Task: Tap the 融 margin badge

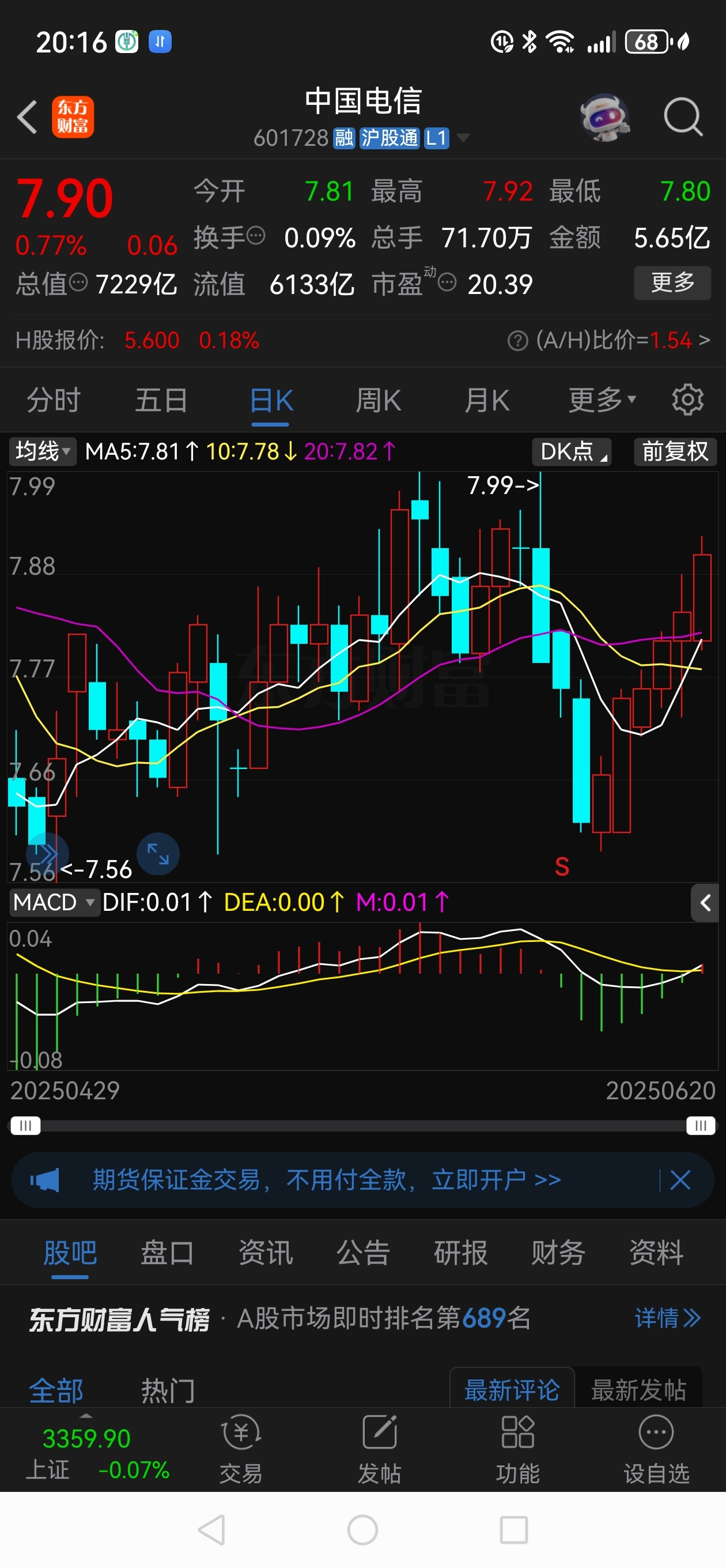Action: (344, 138)
